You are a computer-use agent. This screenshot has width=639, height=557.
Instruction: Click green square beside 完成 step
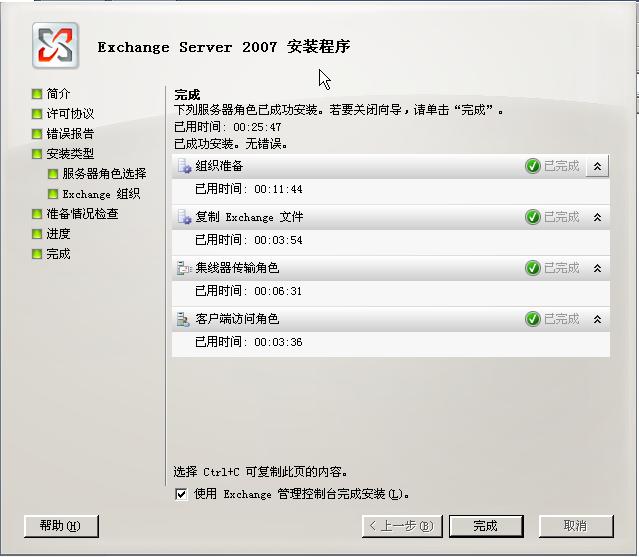[37, 254]
